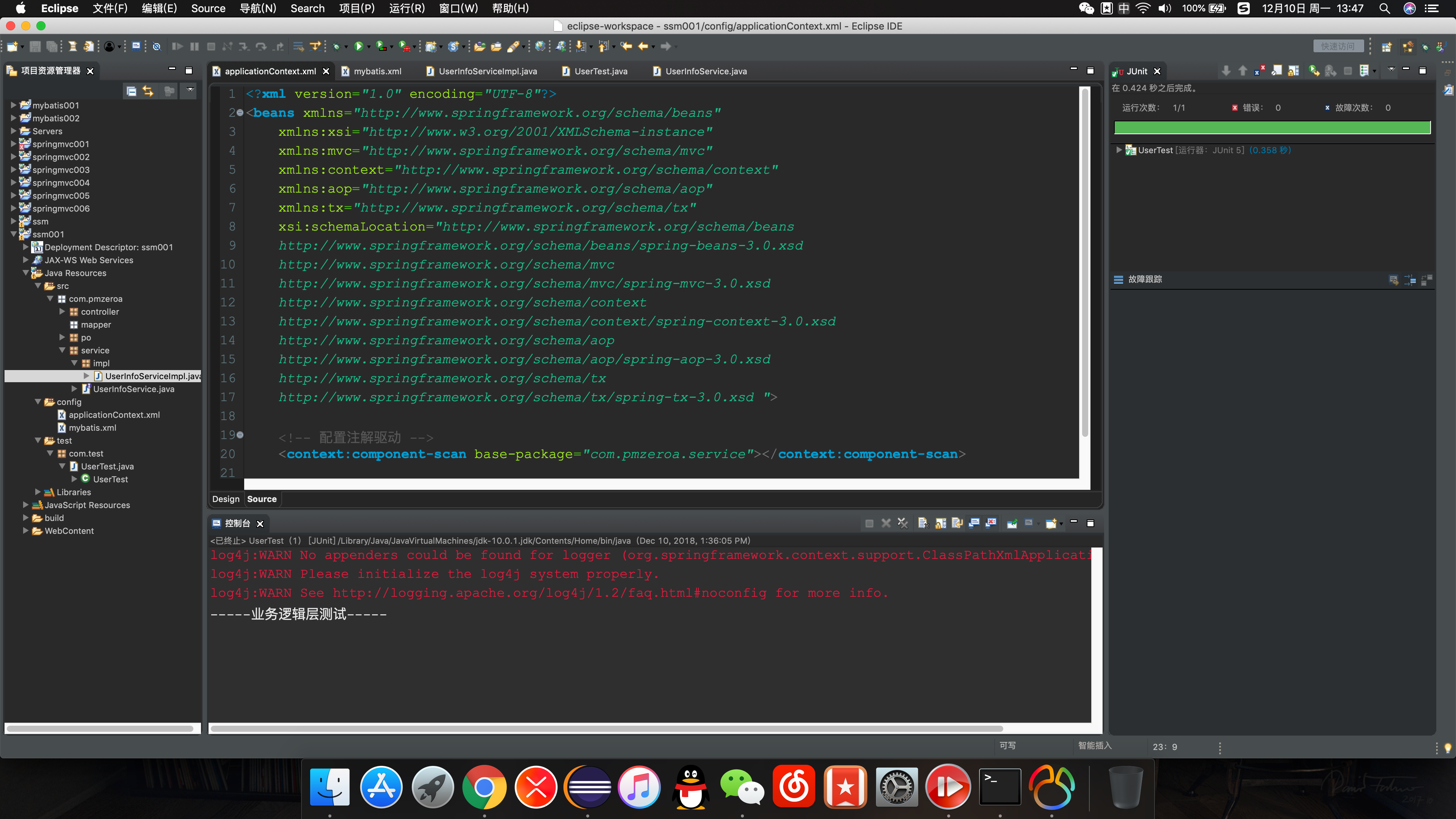This screenshot has height=819, width=1456.
Task: Toggle Show Failures Only in JUnit panel
Action: (x=1260, y=71)
